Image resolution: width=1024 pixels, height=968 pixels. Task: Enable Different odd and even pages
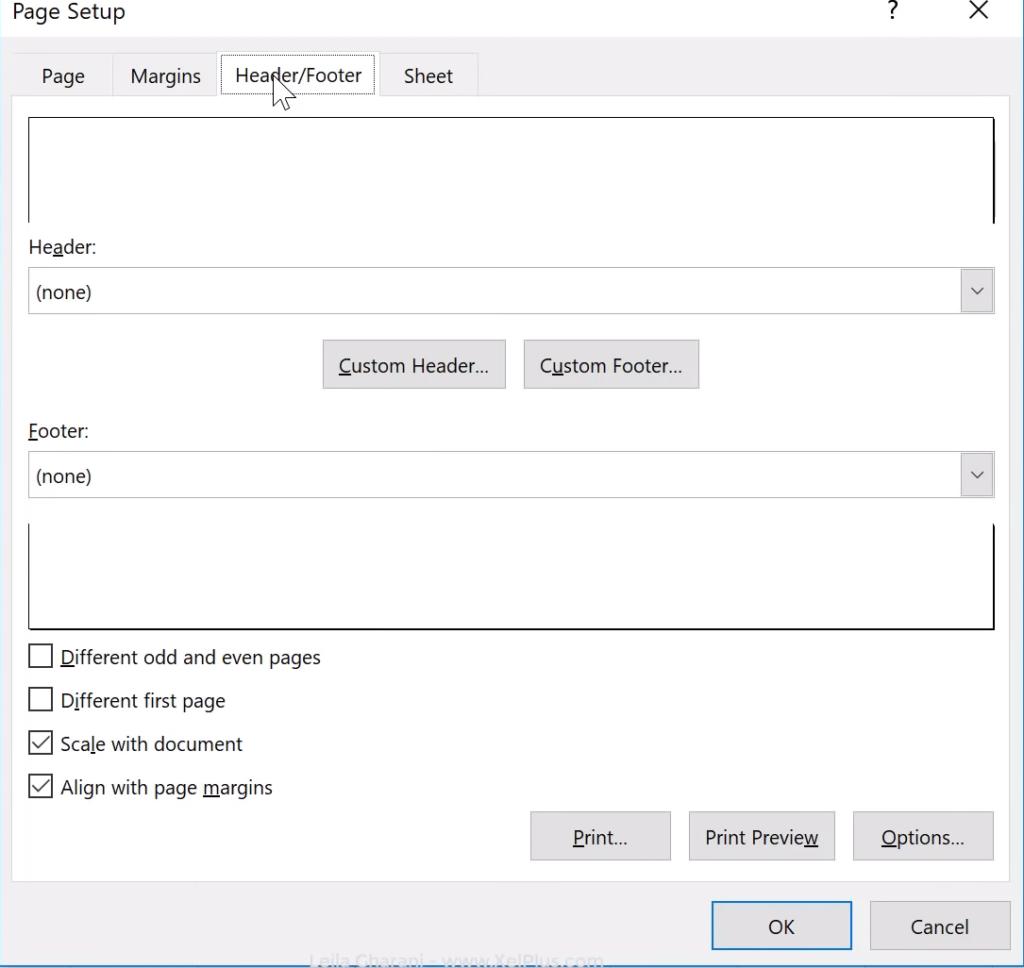click(x=40, y=656)
